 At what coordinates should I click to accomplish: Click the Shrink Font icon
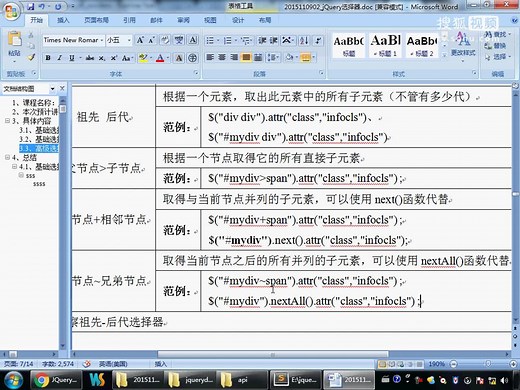tap(151, 40)
